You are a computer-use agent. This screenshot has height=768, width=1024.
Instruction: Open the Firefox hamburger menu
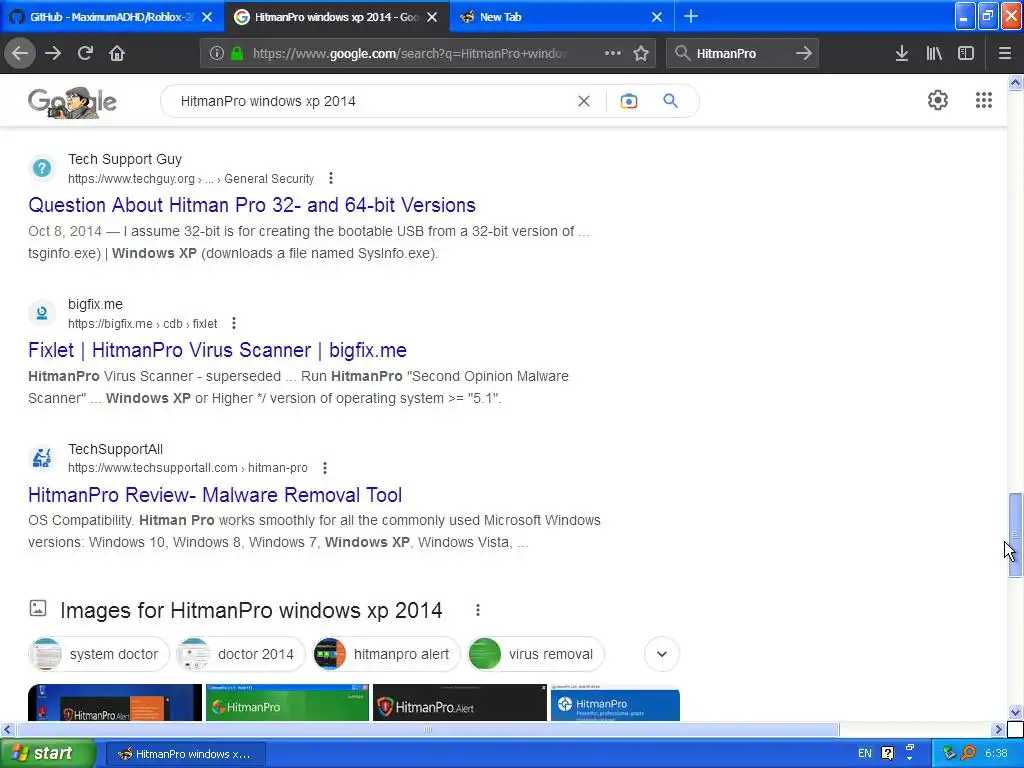click(x=1005, y=54)
